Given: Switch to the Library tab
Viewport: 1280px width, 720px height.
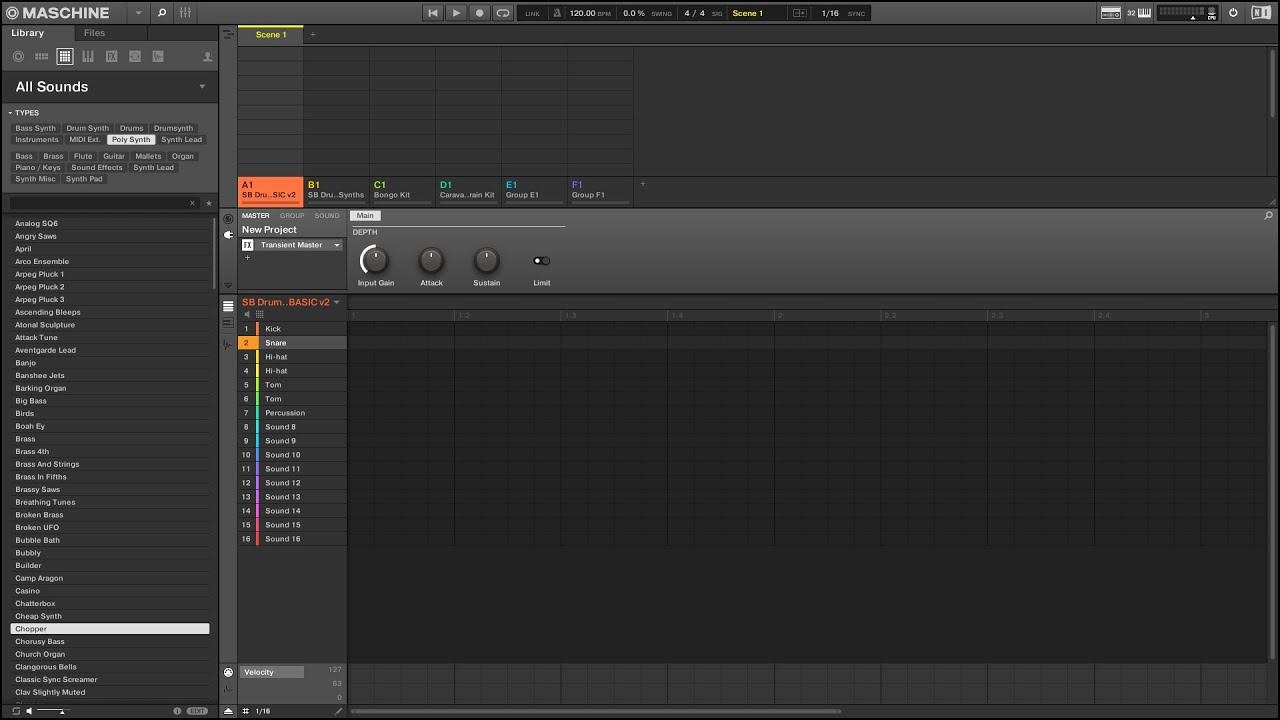Looking at the screenshot, I should pyautogui.click(x=28, y=33).
